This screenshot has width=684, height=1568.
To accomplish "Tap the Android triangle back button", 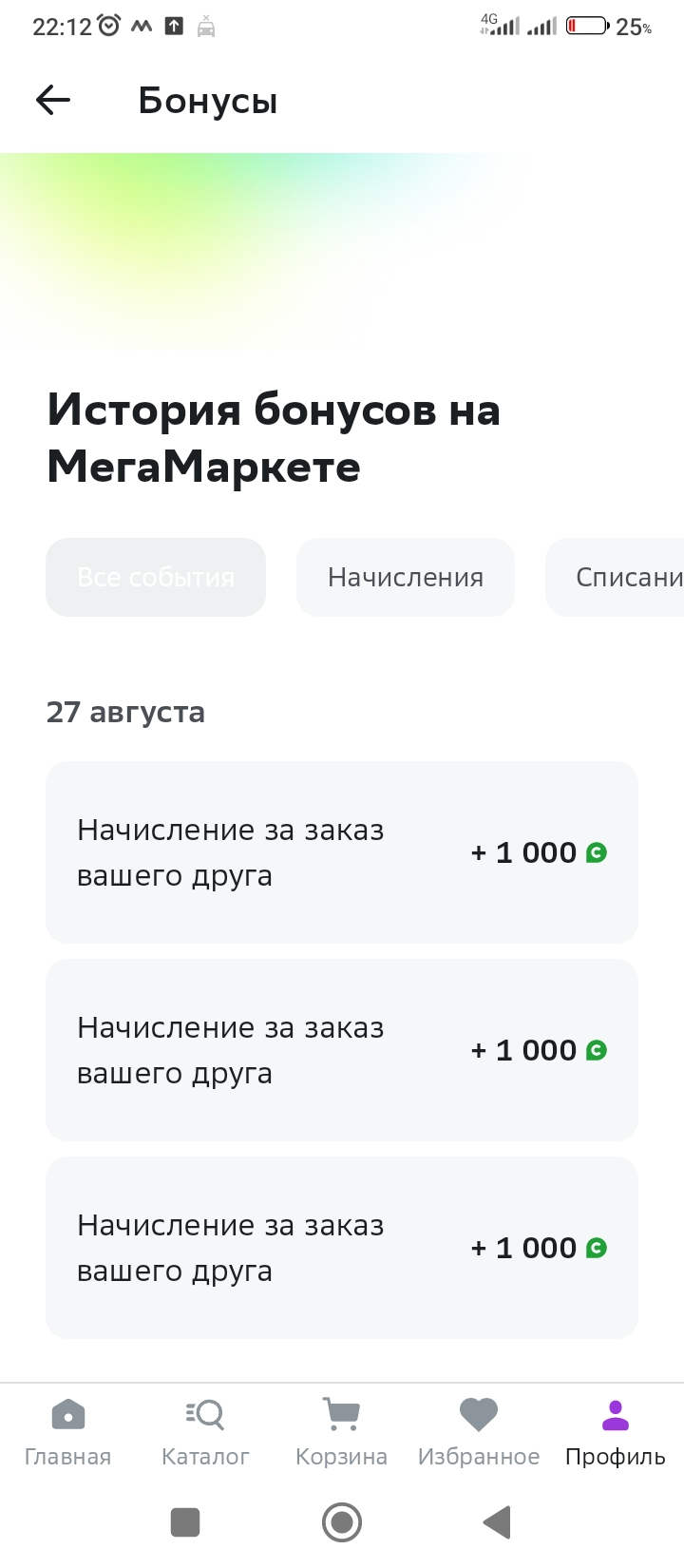I will point(498,1522).
